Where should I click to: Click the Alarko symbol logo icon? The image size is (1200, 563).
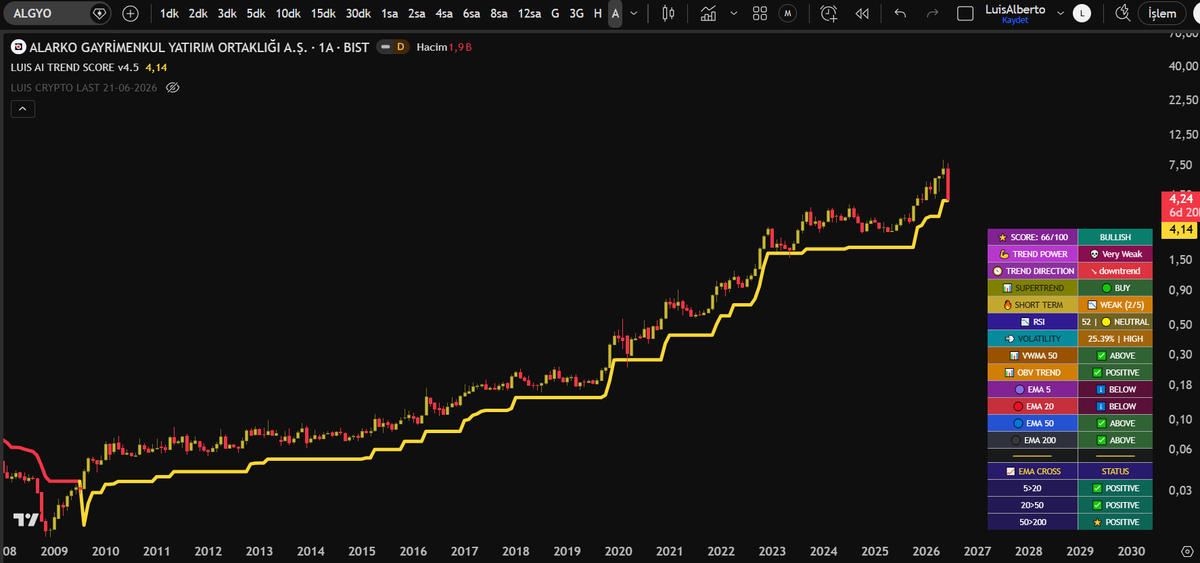17,47
